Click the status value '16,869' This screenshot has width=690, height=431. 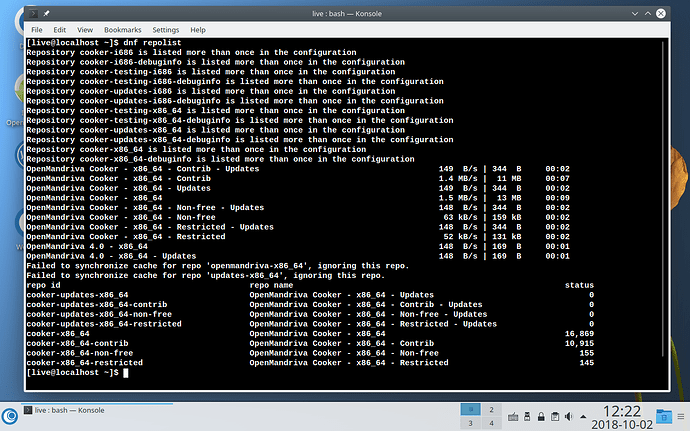(579, 334)
